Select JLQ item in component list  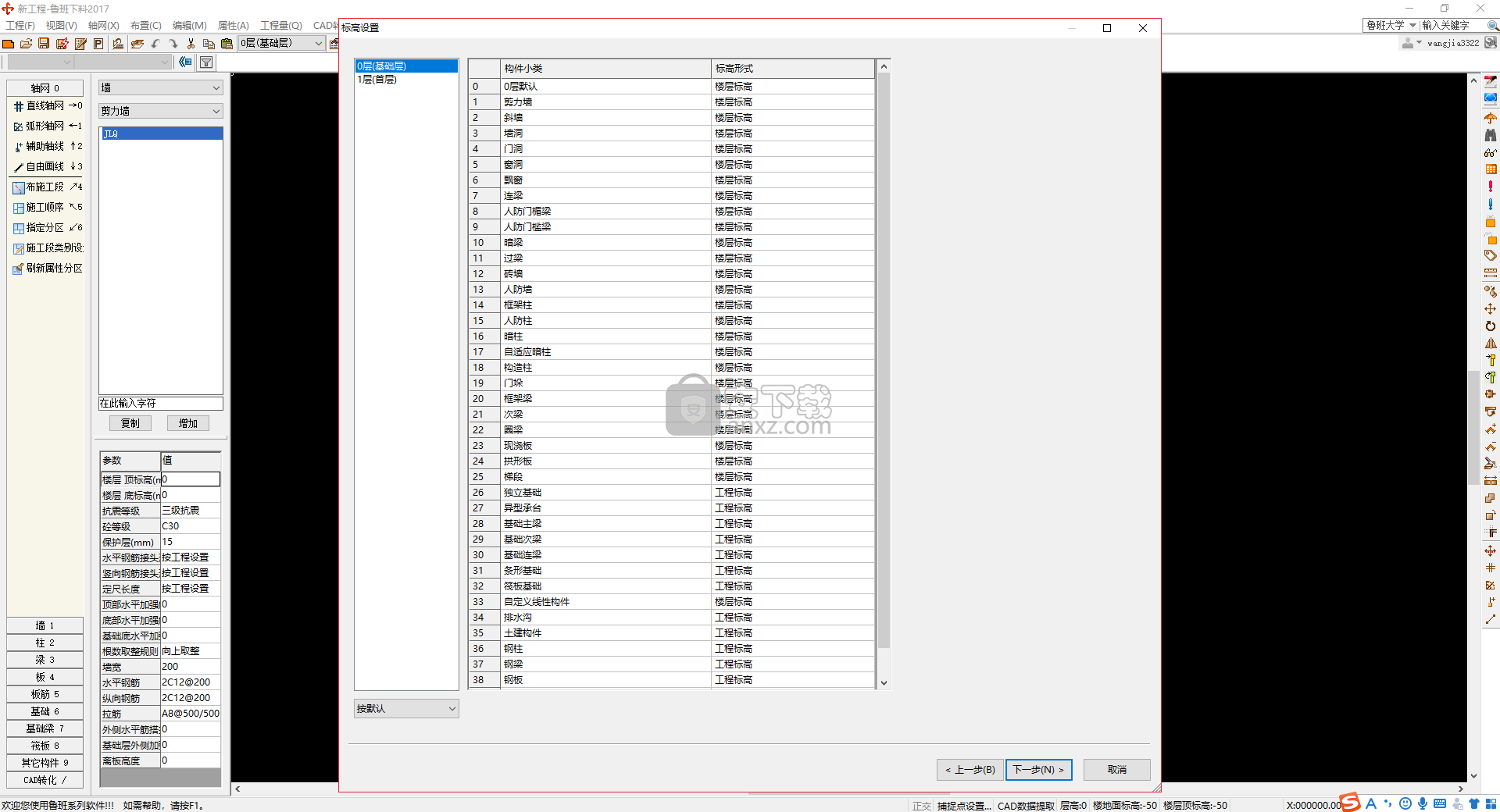tap(161, 134)
